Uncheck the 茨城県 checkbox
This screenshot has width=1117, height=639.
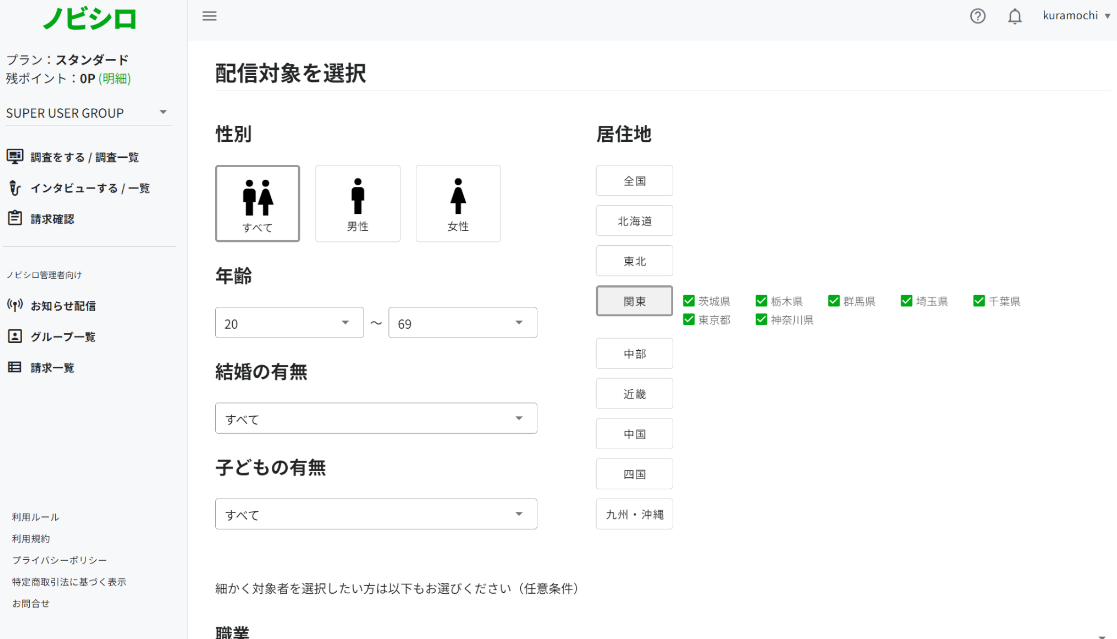click(x=689, y=301)
